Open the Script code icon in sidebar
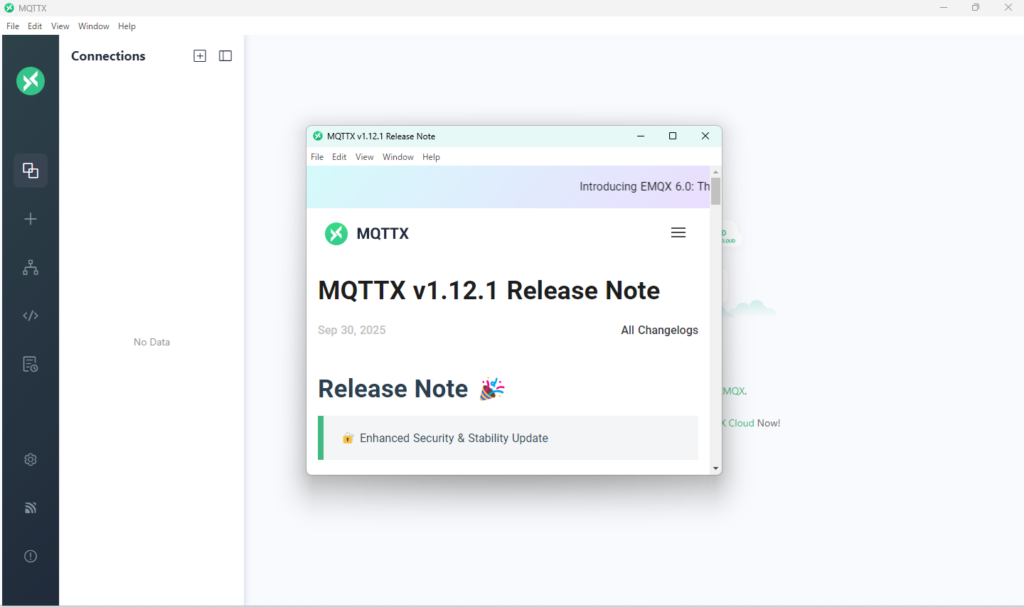Image resolution: width=1024 pixels, height=607 pixels. click(x=30, y=316)
